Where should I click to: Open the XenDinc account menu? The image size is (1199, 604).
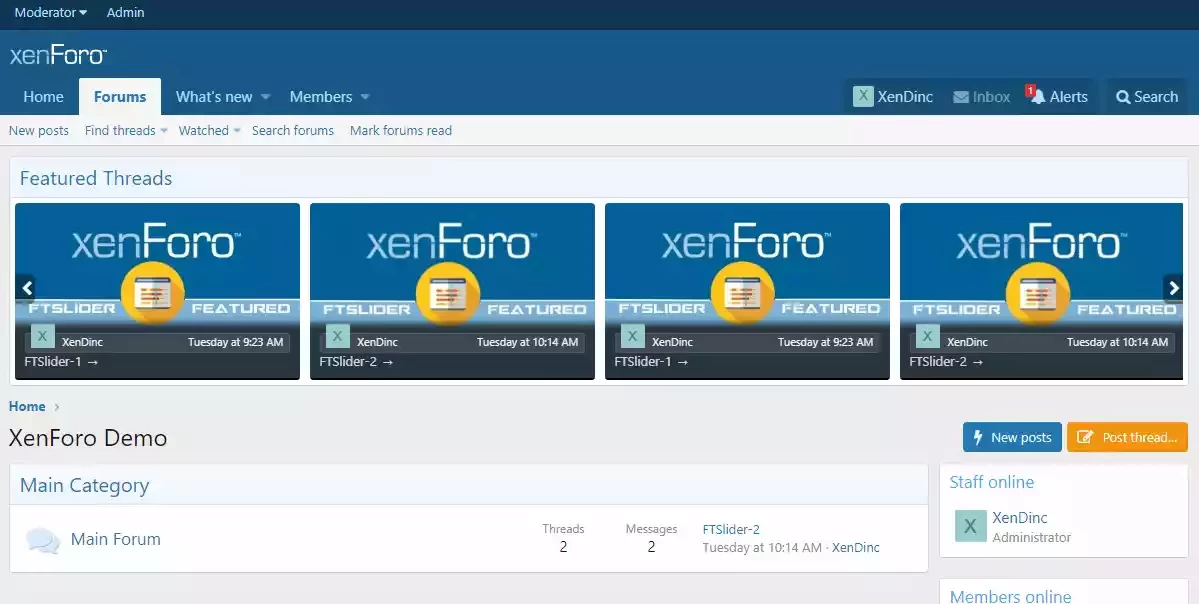pyautogui.click(x=893, y=97)
